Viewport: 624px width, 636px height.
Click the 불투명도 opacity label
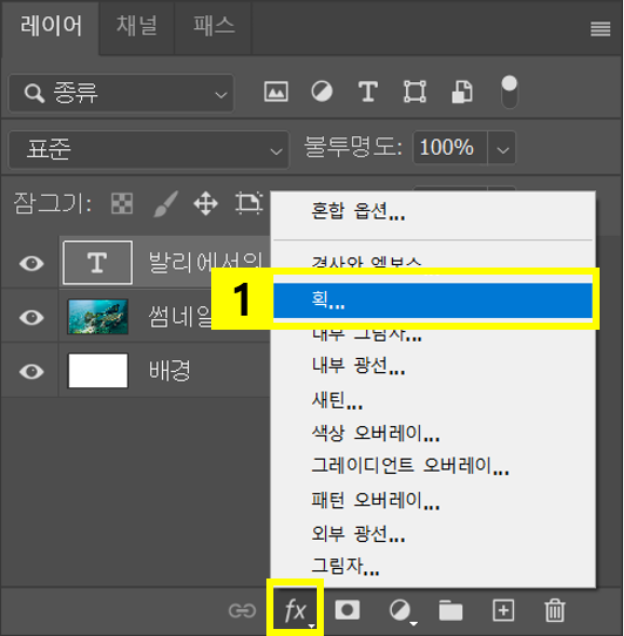tap(353, 147)
